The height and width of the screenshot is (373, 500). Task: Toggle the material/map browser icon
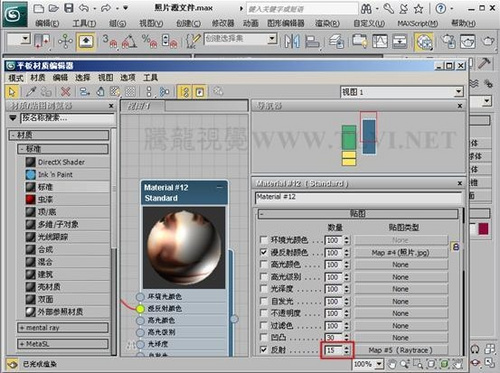(x=184, y=92)
